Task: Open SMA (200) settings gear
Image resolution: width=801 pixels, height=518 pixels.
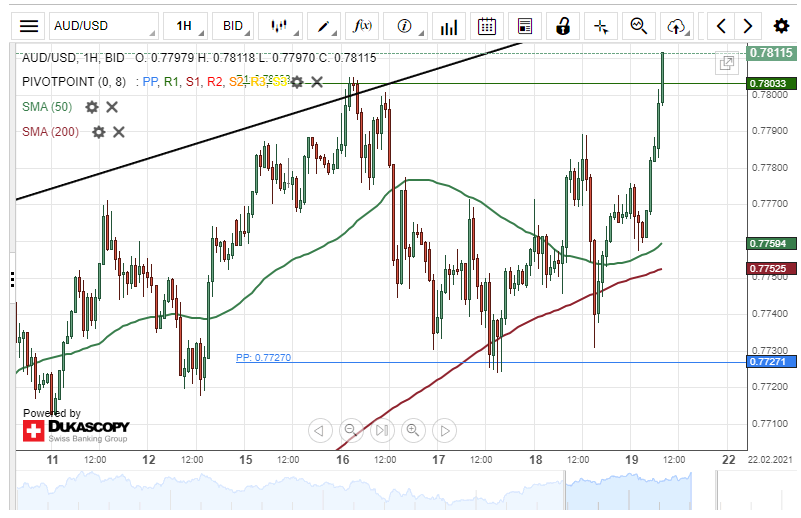Action: (x=99, y=132)
